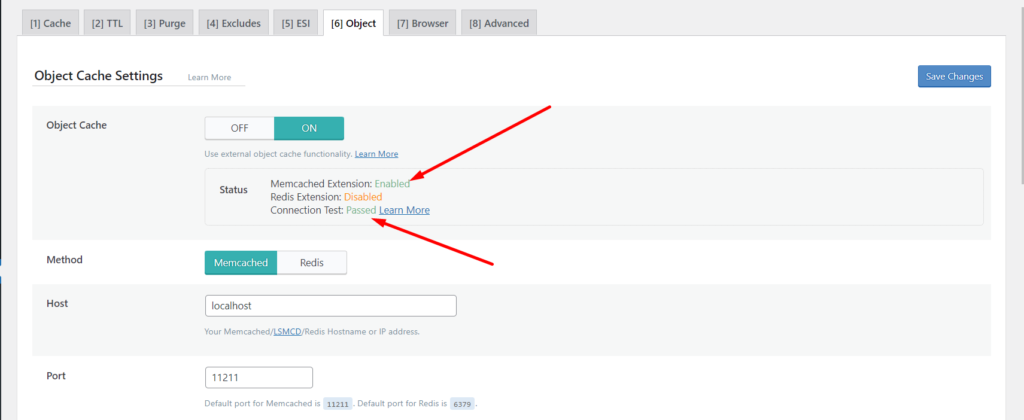Go to the [3] Purge tab
The height and width of the screenshot is (420, 1024).
(x=165, y=23)
